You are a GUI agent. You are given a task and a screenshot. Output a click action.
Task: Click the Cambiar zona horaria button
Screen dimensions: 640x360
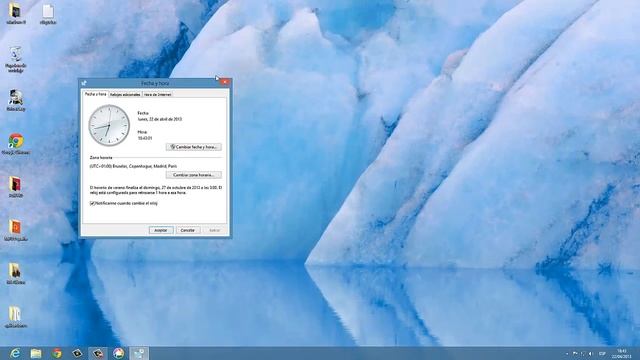click(x=193, y=175)
